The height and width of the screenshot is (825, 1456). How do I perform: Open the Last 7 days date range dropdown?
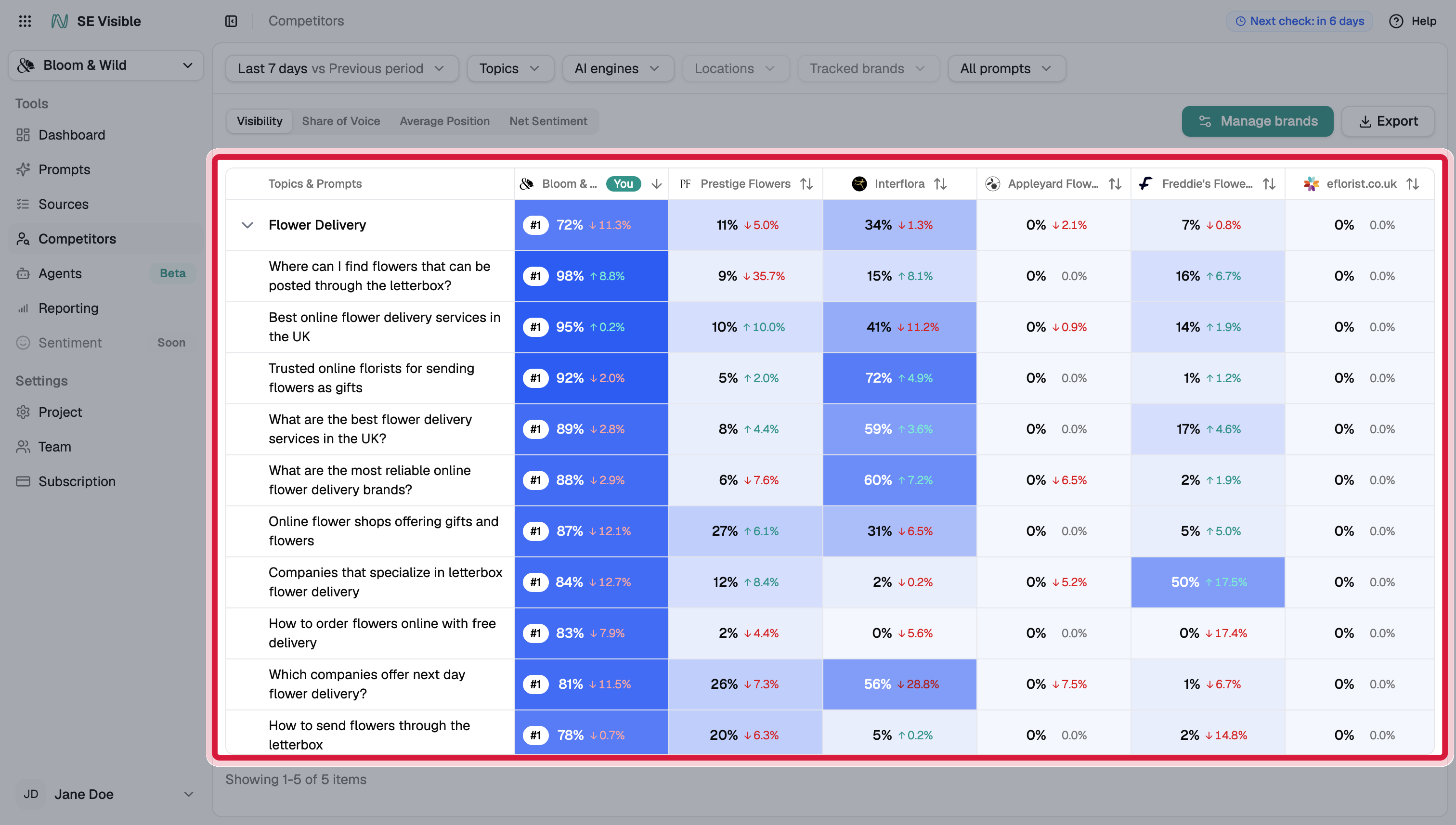pyautogui.click(x=342, y=68)
